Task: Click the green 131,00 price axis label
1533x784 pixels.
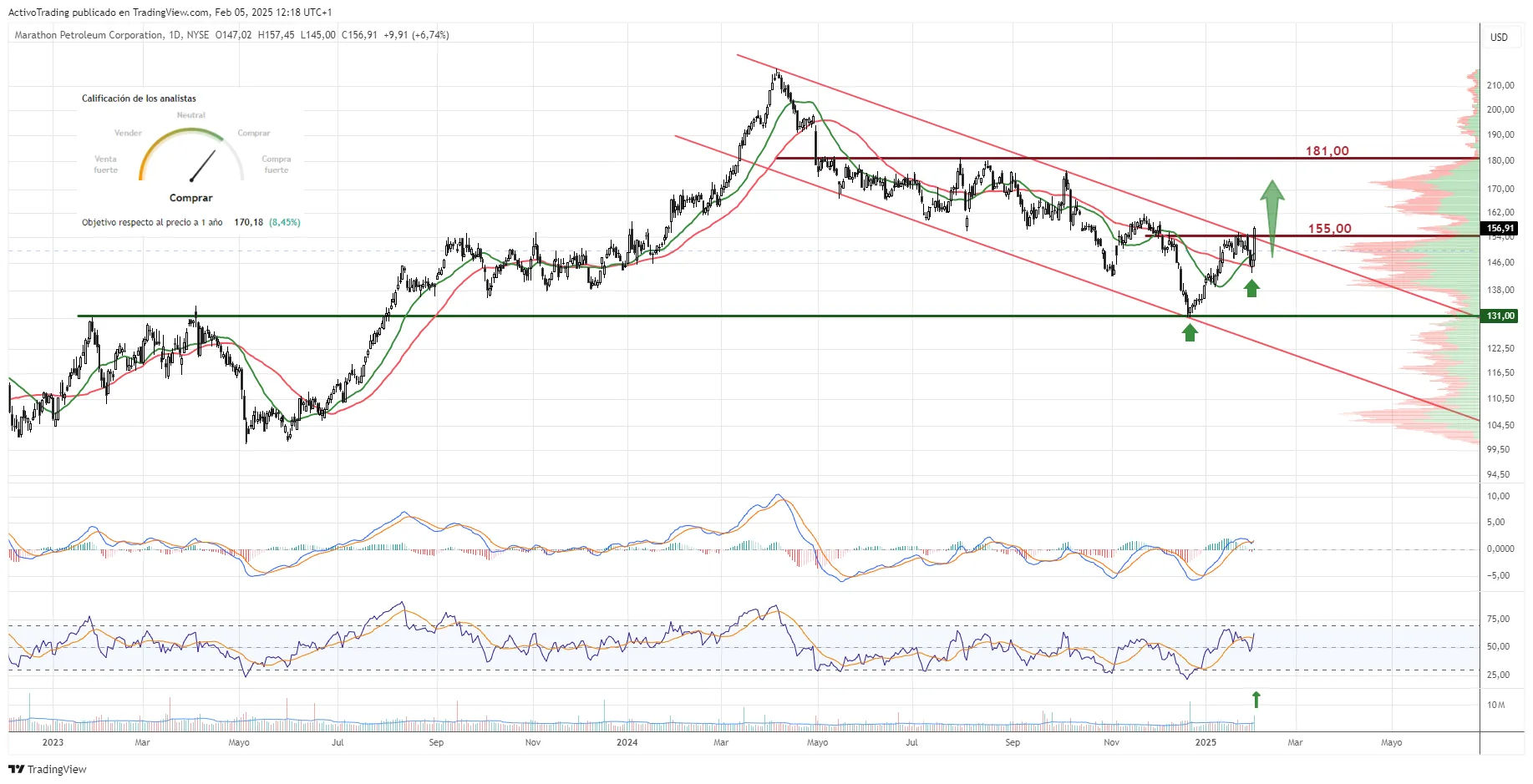Action: 1500,316
